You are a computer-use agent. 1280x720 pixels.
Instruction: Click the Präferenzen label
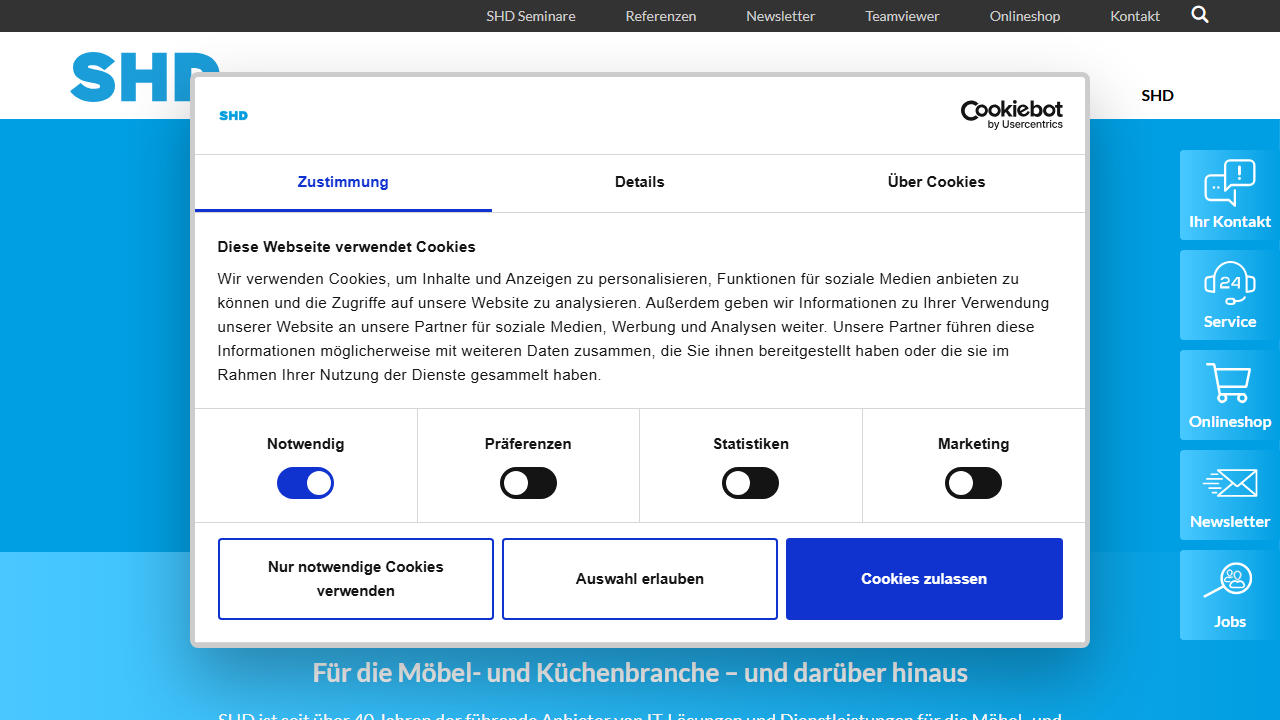pyautogui.click(x=528, y=444)
